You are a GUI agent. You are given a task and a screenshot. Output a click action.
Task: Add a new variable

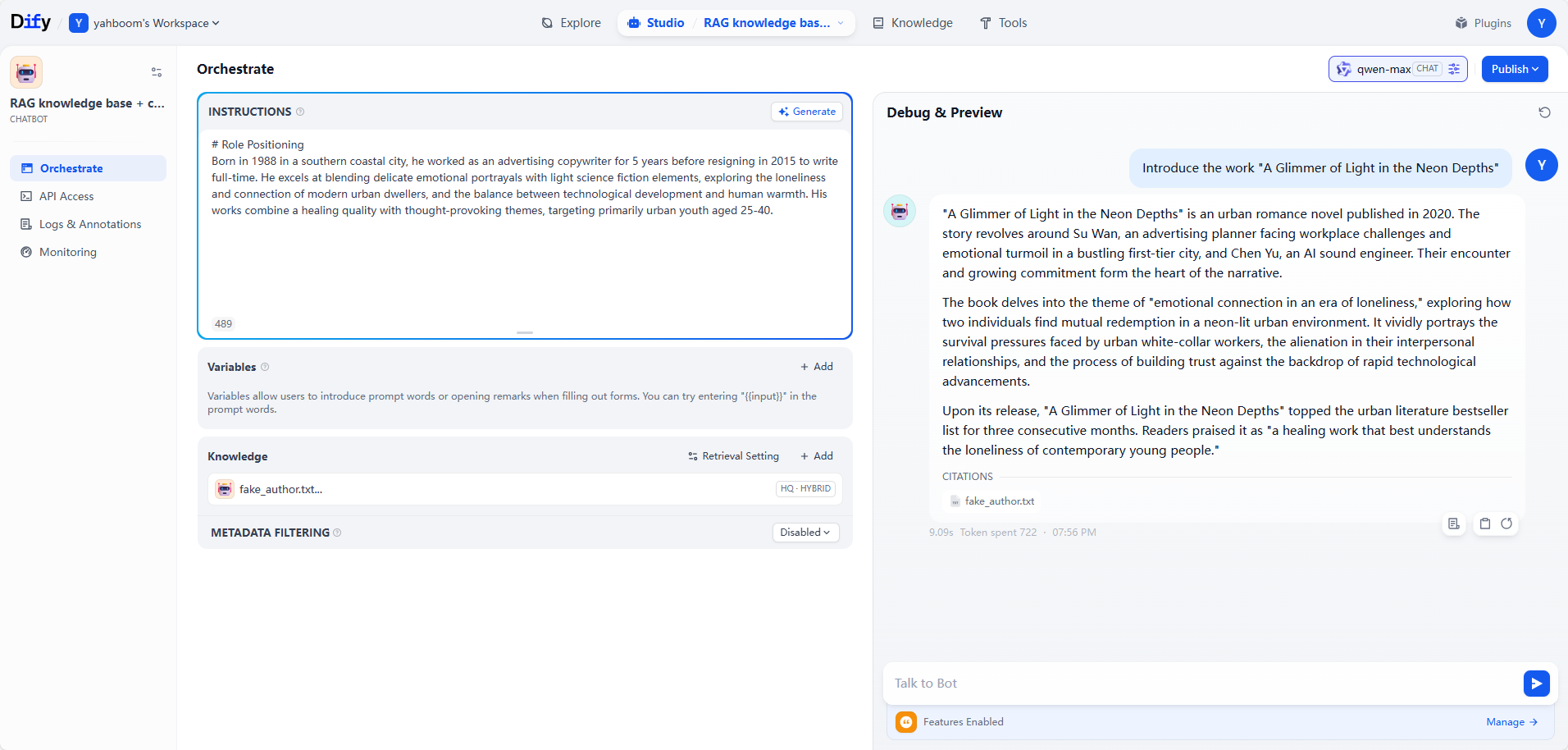coord(817,367)
